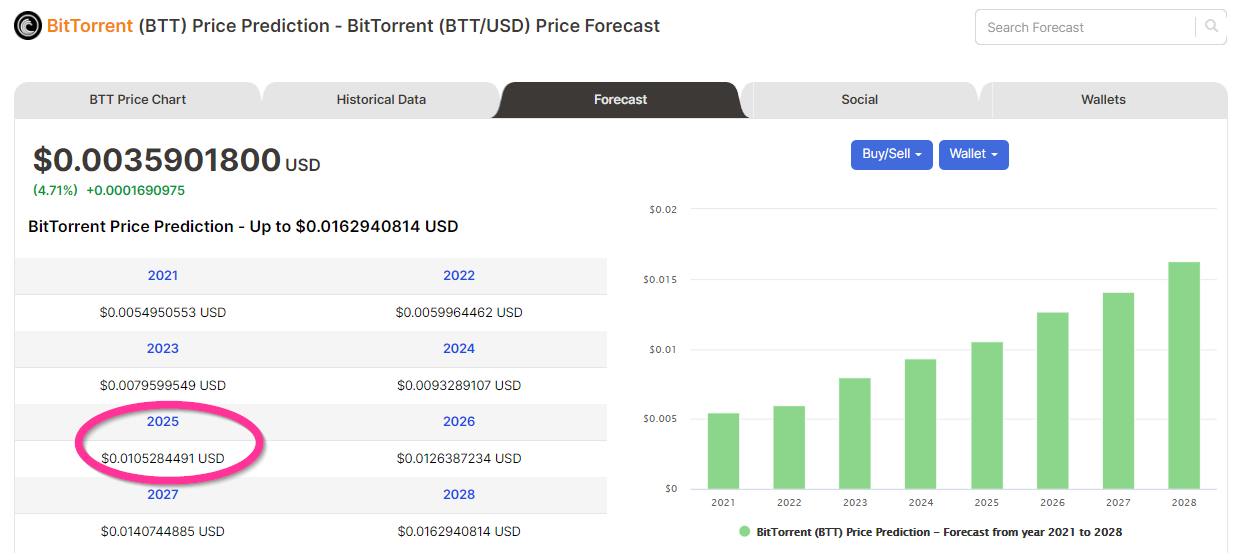This screenshot has width=1238, height=553.
Task: Go to the Social tab
Action: (859, 100)
